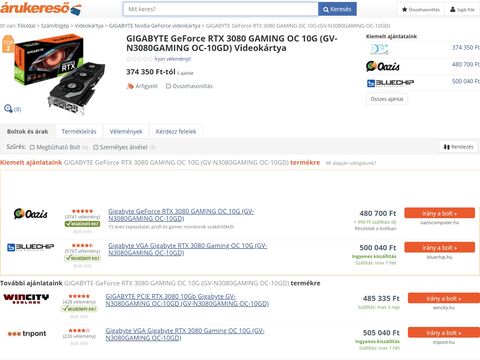
Task: Click the Megbízható Bolt badge of Wincity
Action: pos(79,309)
